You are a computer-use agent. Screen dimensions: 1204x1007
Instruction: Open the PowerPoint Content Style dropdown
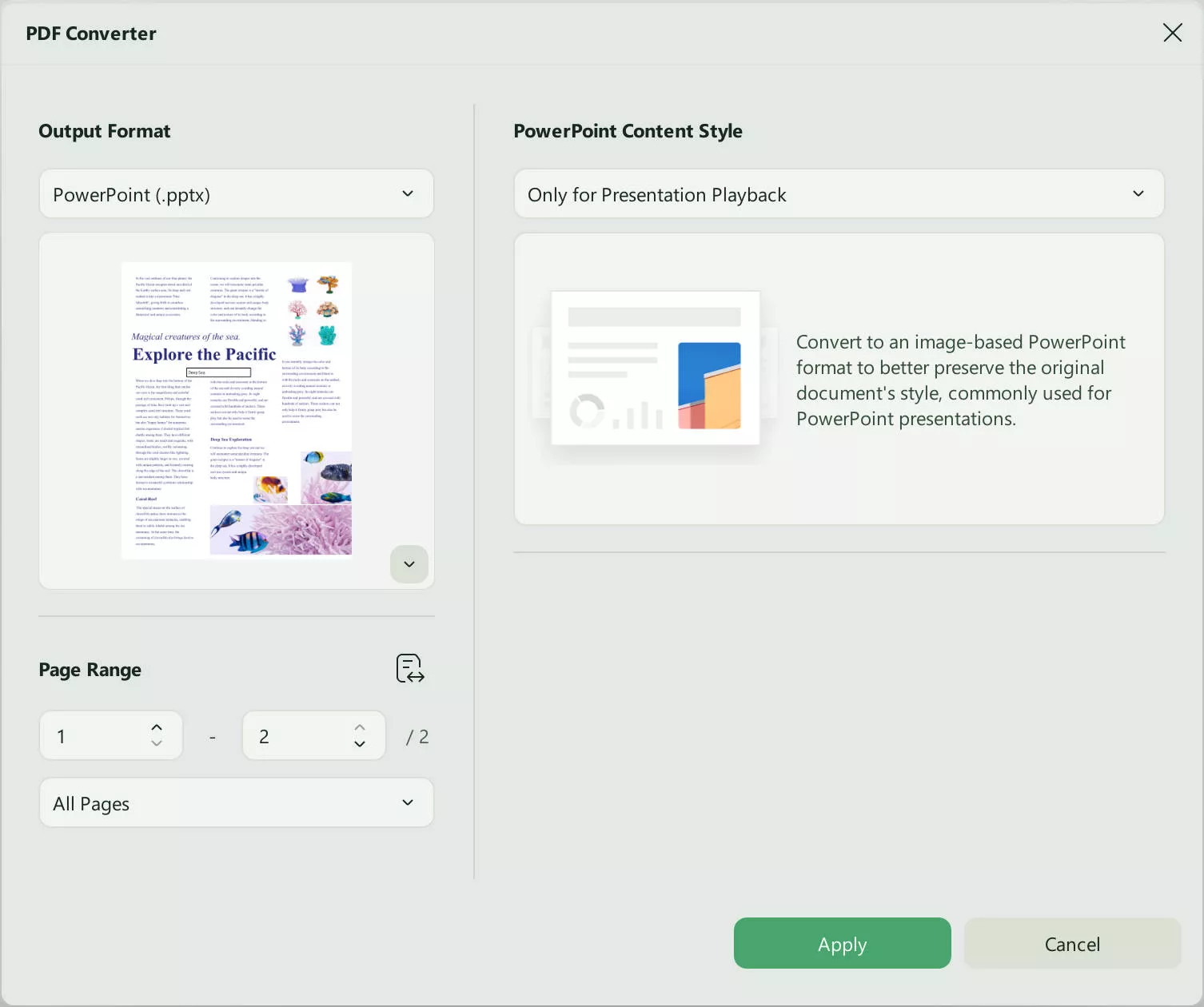pos(839,193)
